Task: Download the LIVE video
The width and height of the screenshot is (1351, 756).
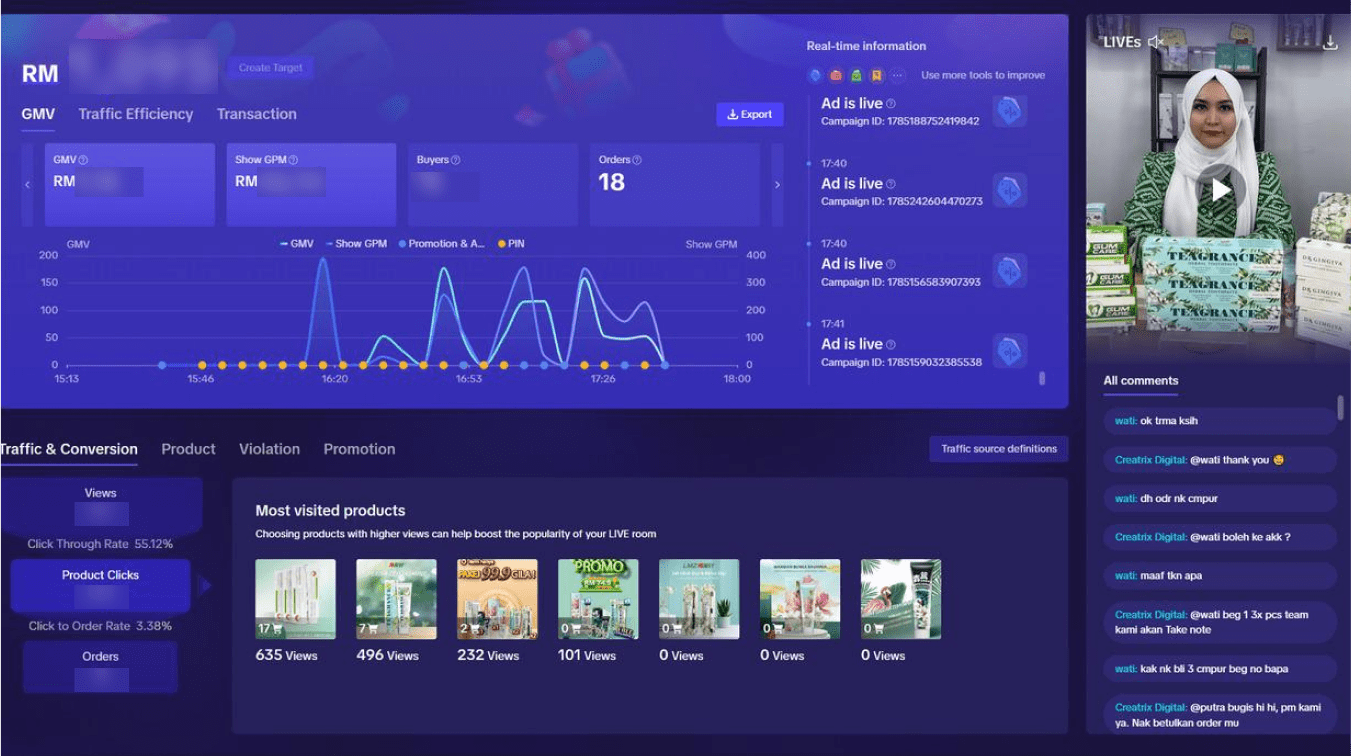Action: click(x=1329, y=43)
